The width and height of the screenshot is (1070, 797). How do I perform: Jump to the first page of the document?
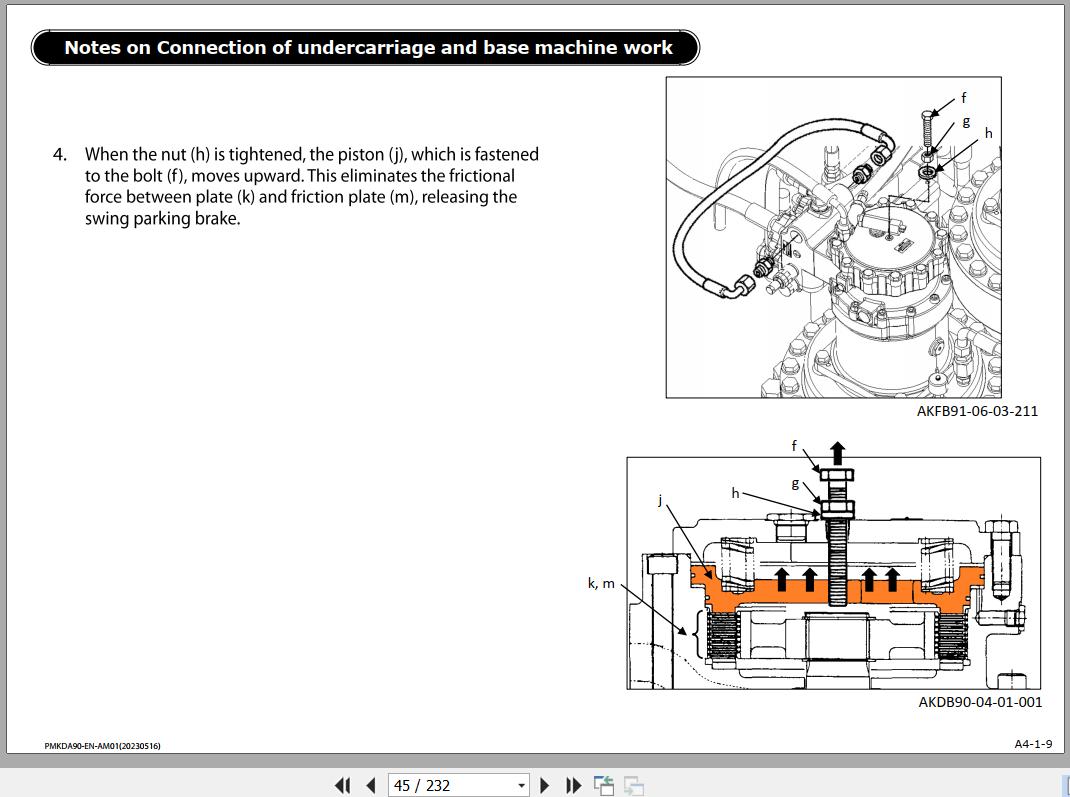(342, 785)
